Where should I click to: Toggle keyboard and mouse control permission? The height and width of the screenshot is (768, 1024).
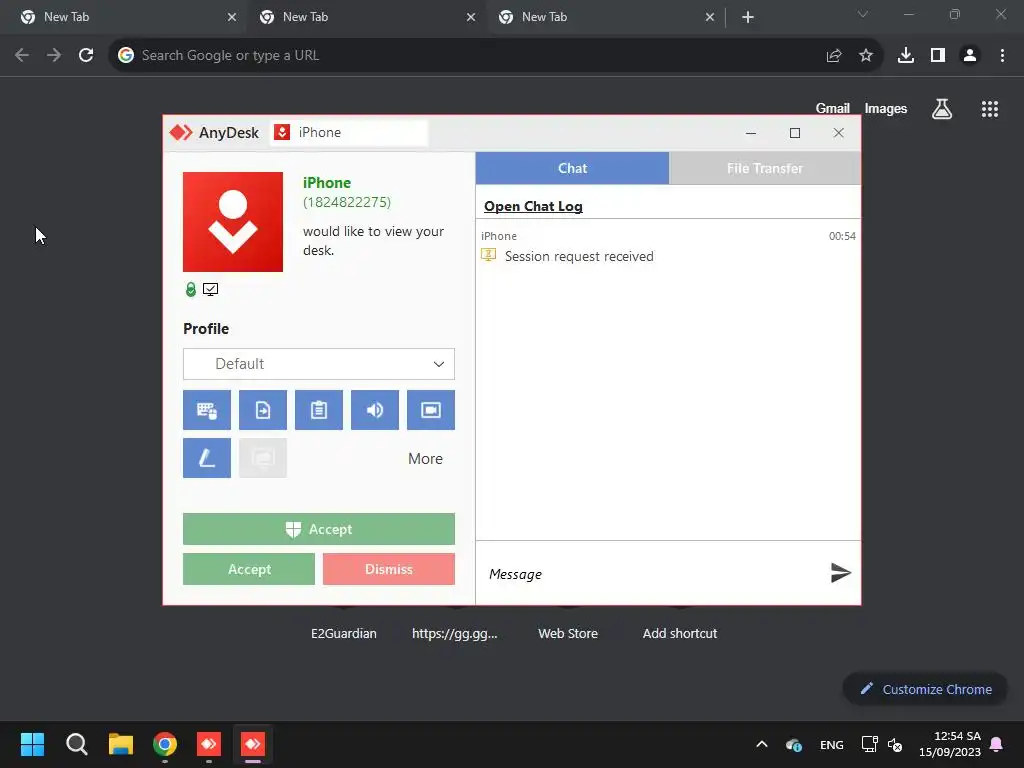click(x=206, y=410)
